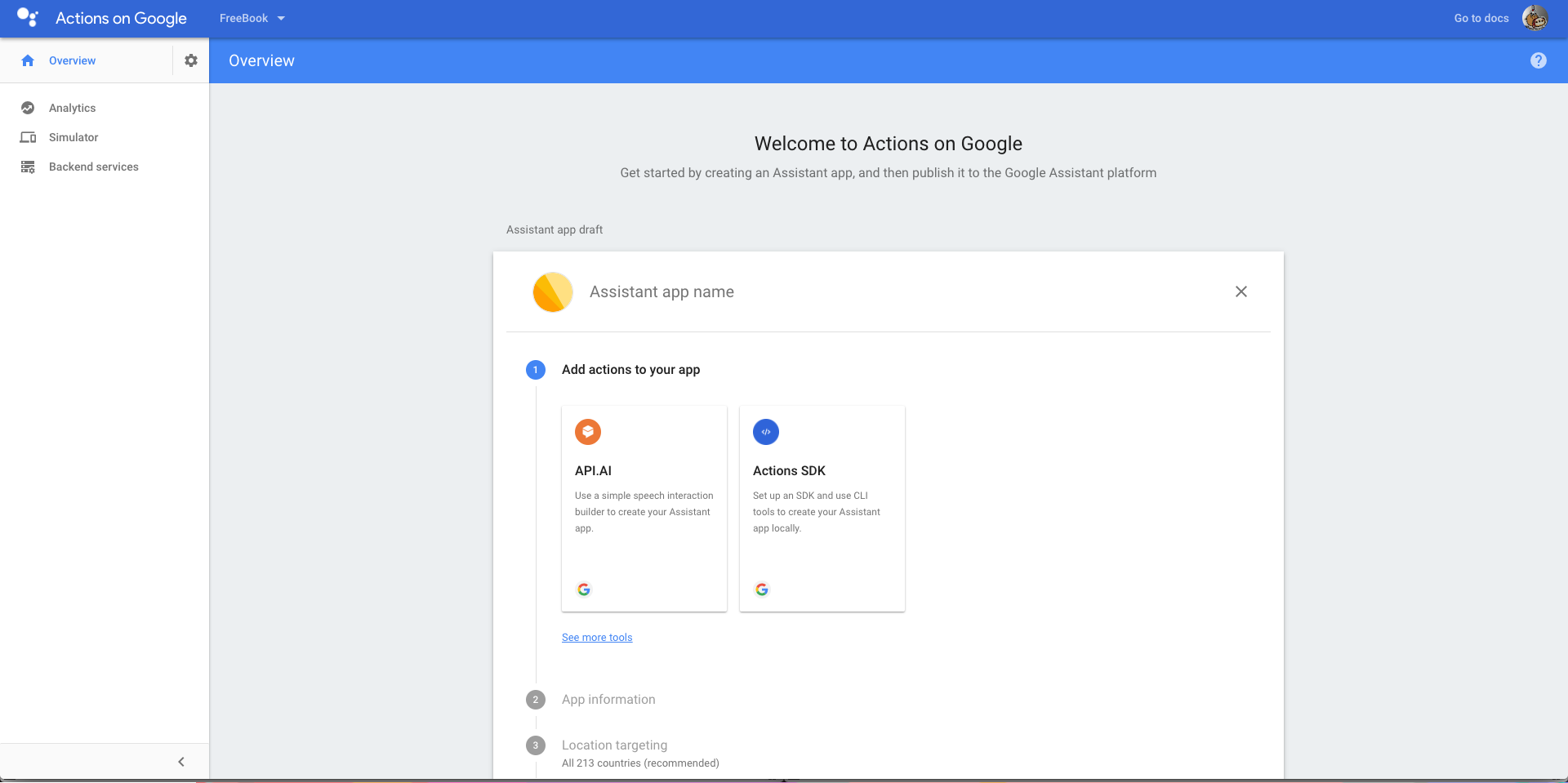Viewport: 1568px width, 783px height.
Task: Click the blue Actions SDK code icon
Action: pyautogui.click(x=766, y=432)
